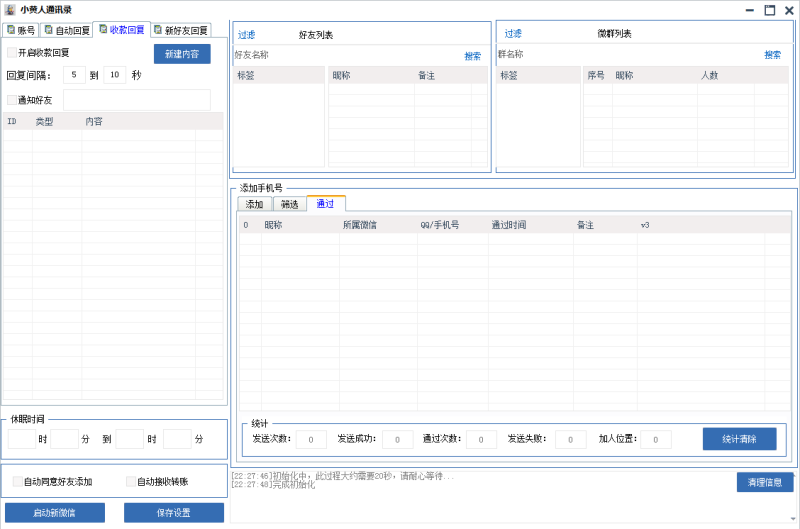The image size is (800, 529).
Task: Click 搜索 link in the friend list
Action: [472, 56]
